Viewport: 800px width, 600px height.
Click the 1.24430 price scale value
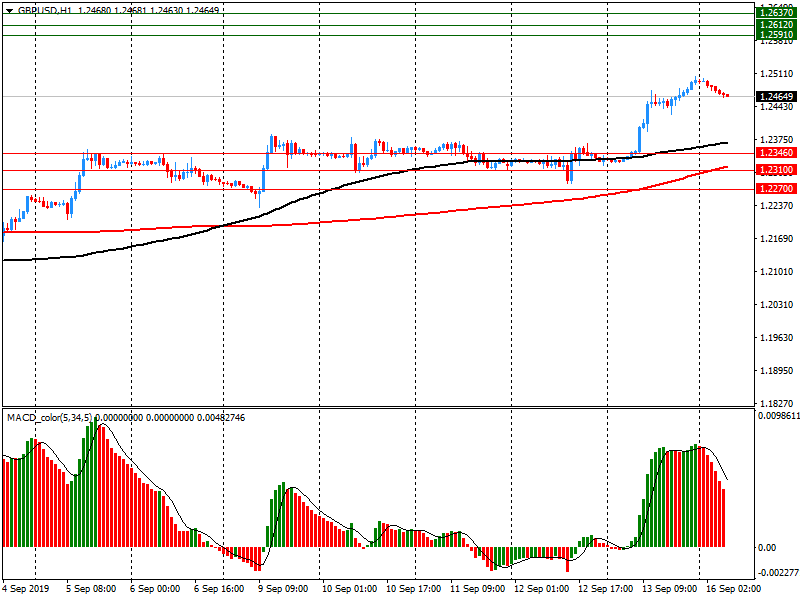777,107
